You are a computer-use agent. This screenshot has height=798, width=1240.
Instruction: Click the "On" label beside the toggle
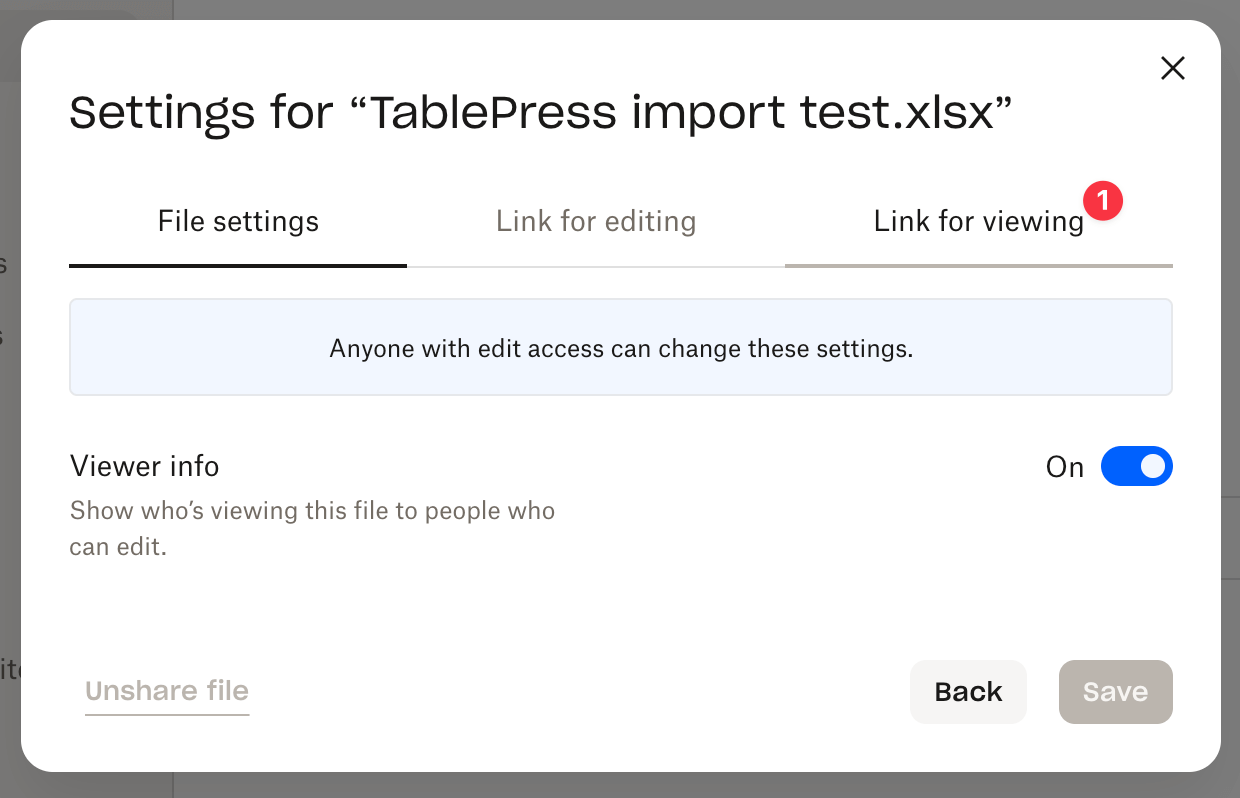[1064, 466]
